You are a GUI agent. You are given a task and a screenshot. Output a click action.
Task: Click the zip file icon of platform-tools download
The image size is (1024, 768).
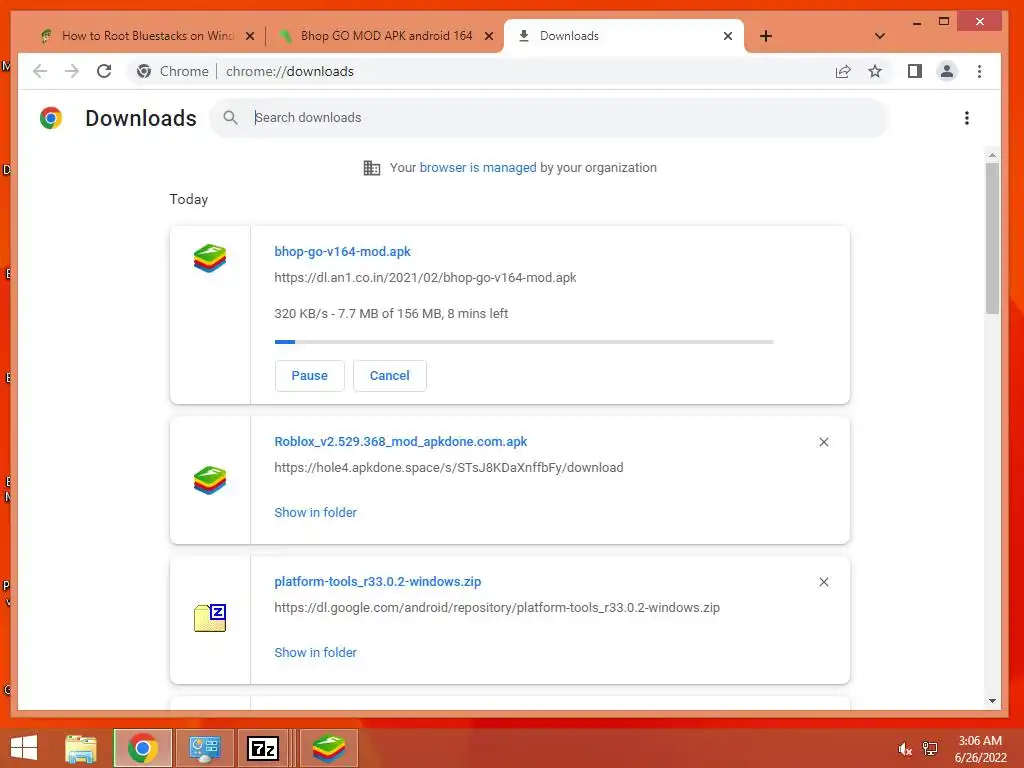click(x=210, y=618)
